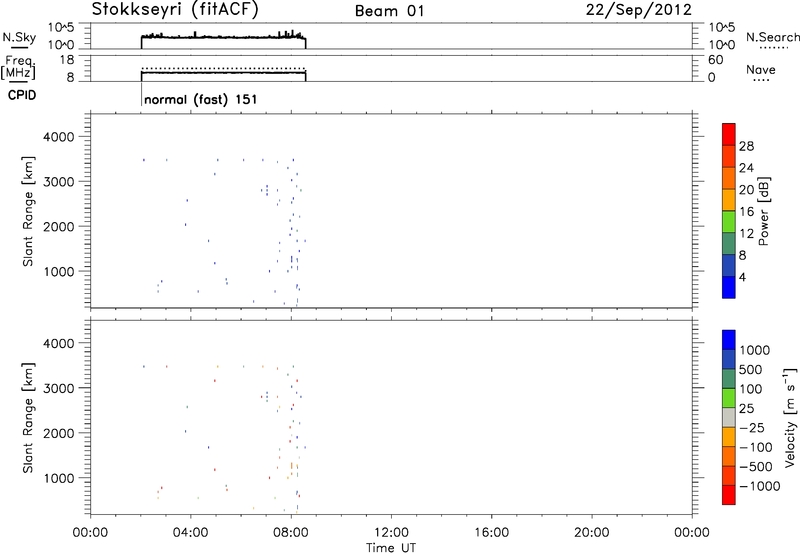
Task: Click the '20:00' time tick label
Action: [592, 533]
